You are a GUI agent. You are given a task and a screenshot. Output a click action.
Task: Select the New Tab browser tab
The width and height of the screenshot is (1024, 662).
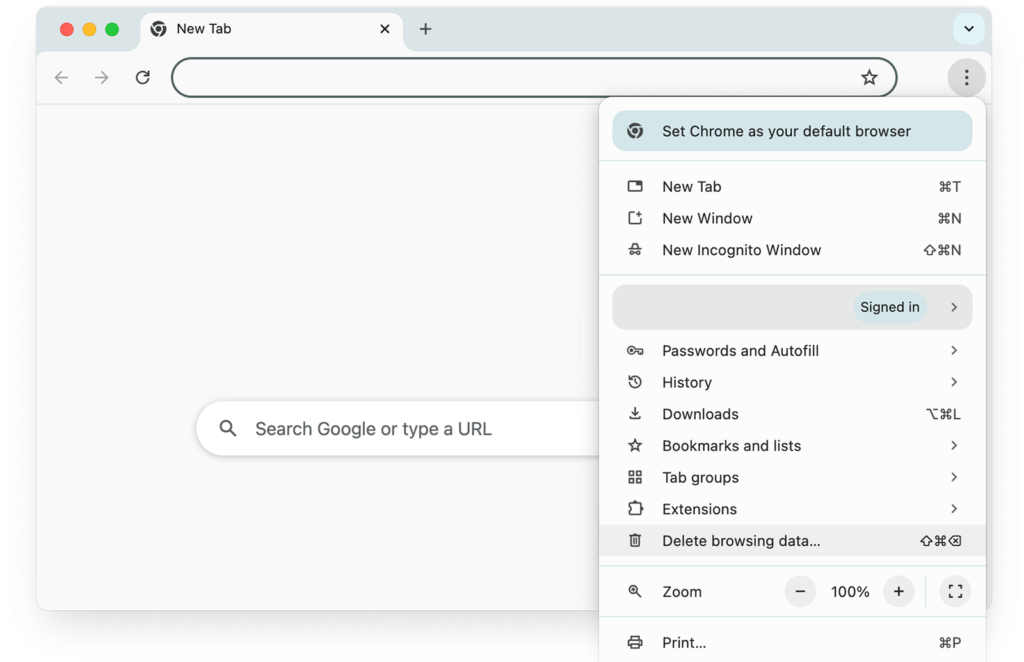pos(272,30)
